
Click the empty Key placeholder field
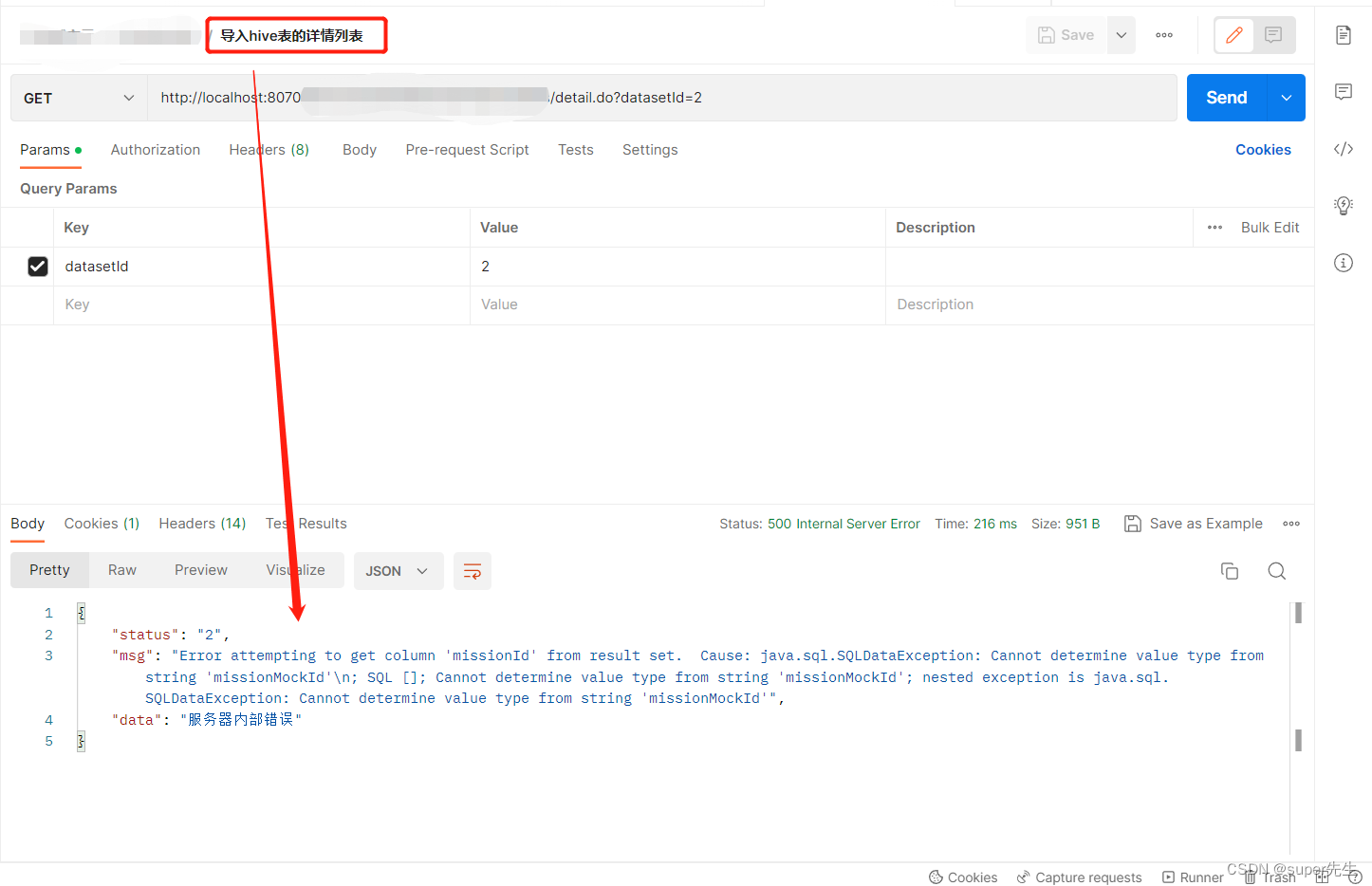tap(262, 305)
